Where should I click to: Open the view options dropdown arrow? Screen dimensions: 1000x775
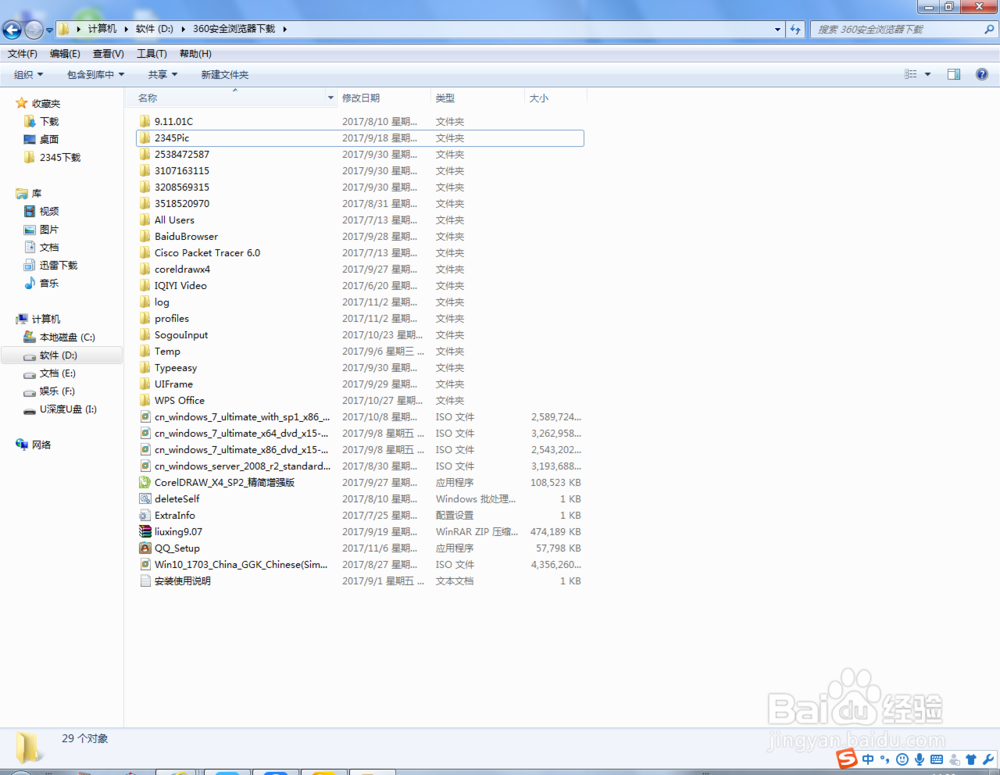click(928, 75)
